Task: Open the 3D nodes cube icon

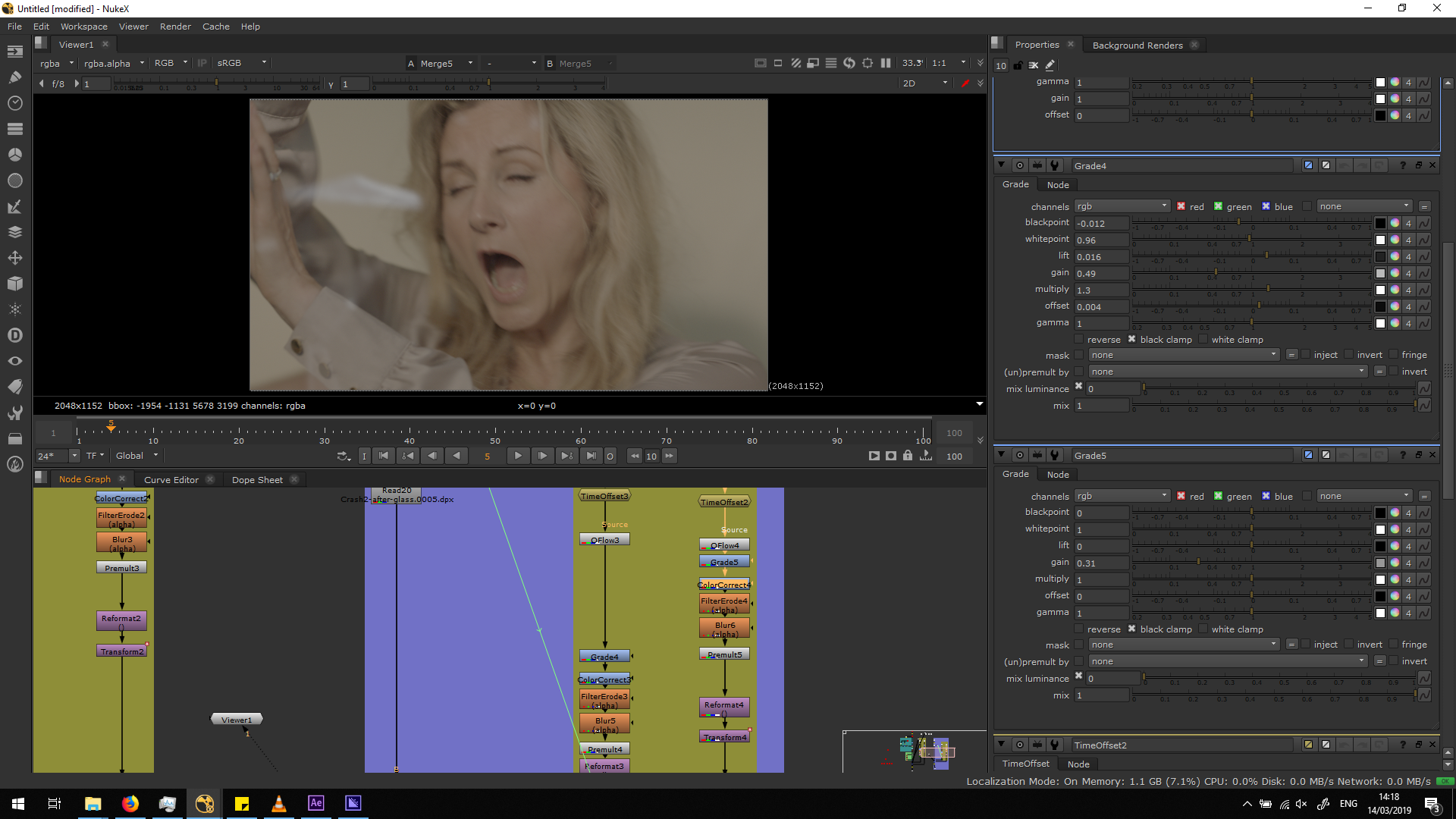Action: [x=14, y=284]
